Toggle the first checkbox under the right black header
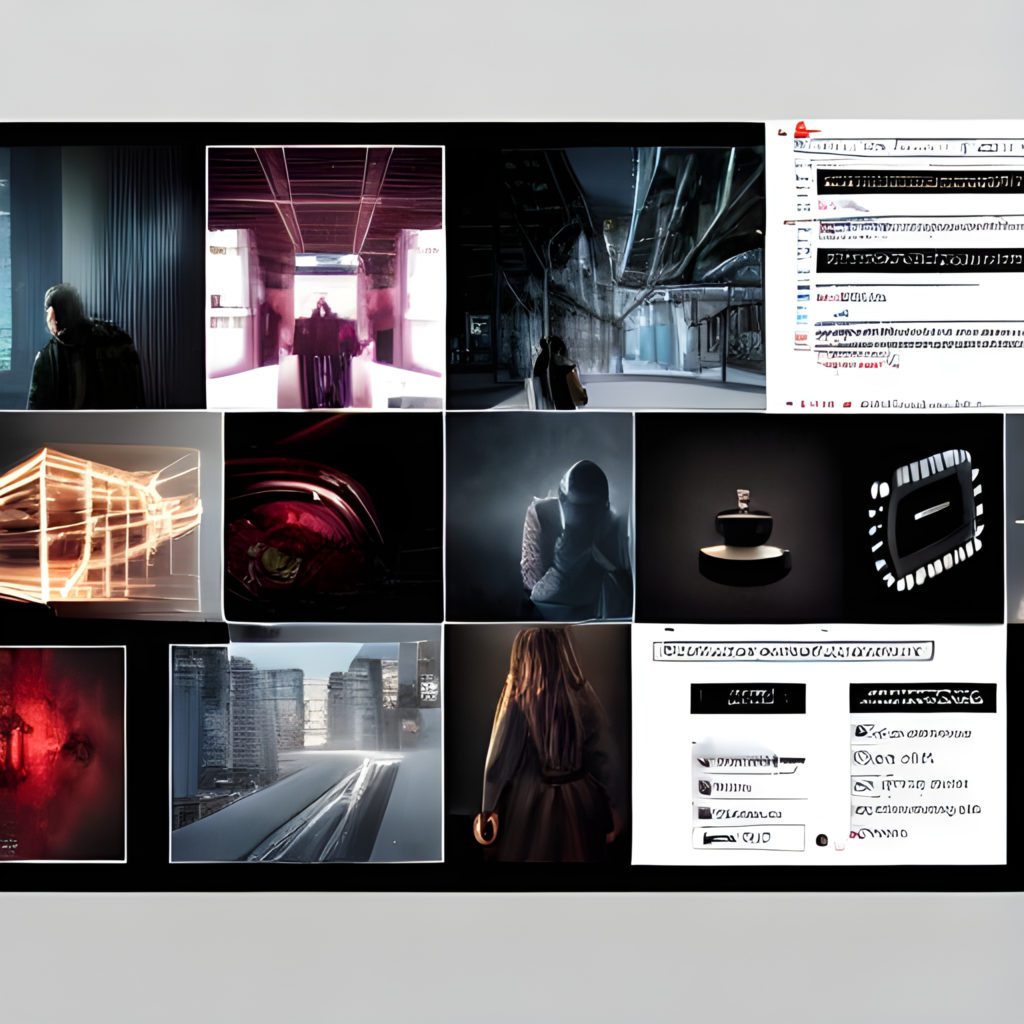1024x1024 pixels. (861, 732)
